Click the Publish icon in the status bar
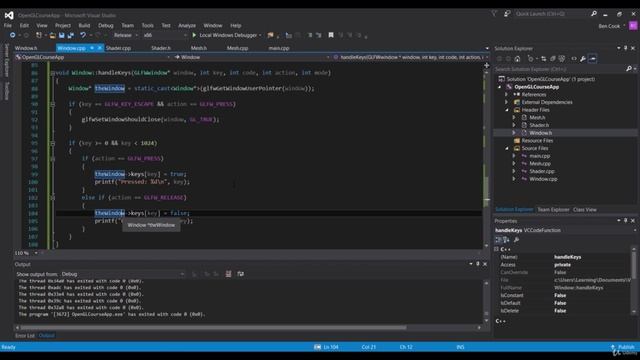 [x=613, y=347]
